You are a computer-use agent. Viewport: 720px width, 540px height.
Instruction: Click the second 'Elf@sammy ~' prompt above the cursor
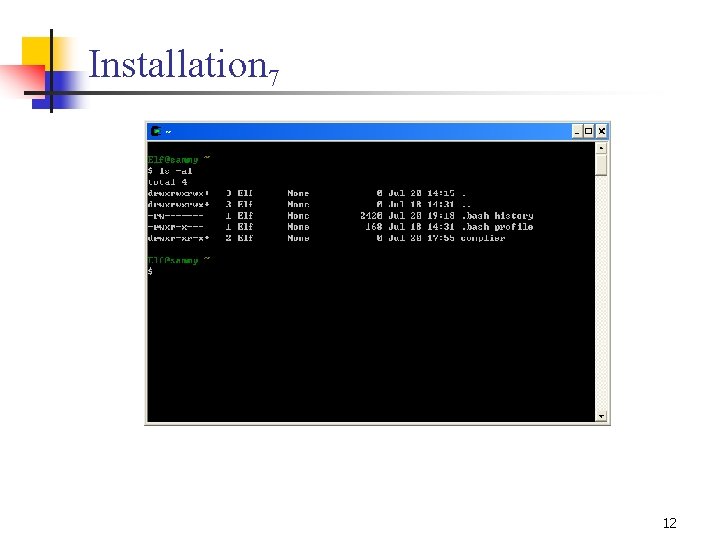tap(179, 260)
